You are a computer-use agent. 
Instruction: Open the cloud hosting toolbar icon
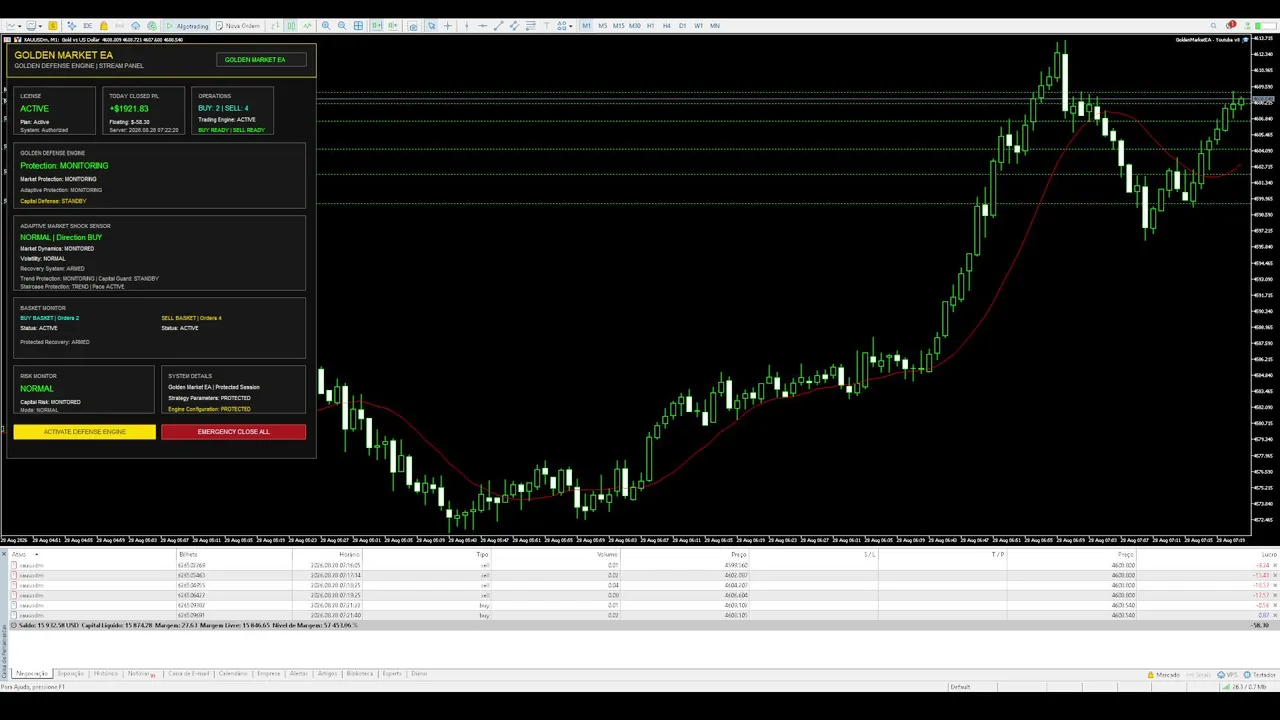[135, 26]
